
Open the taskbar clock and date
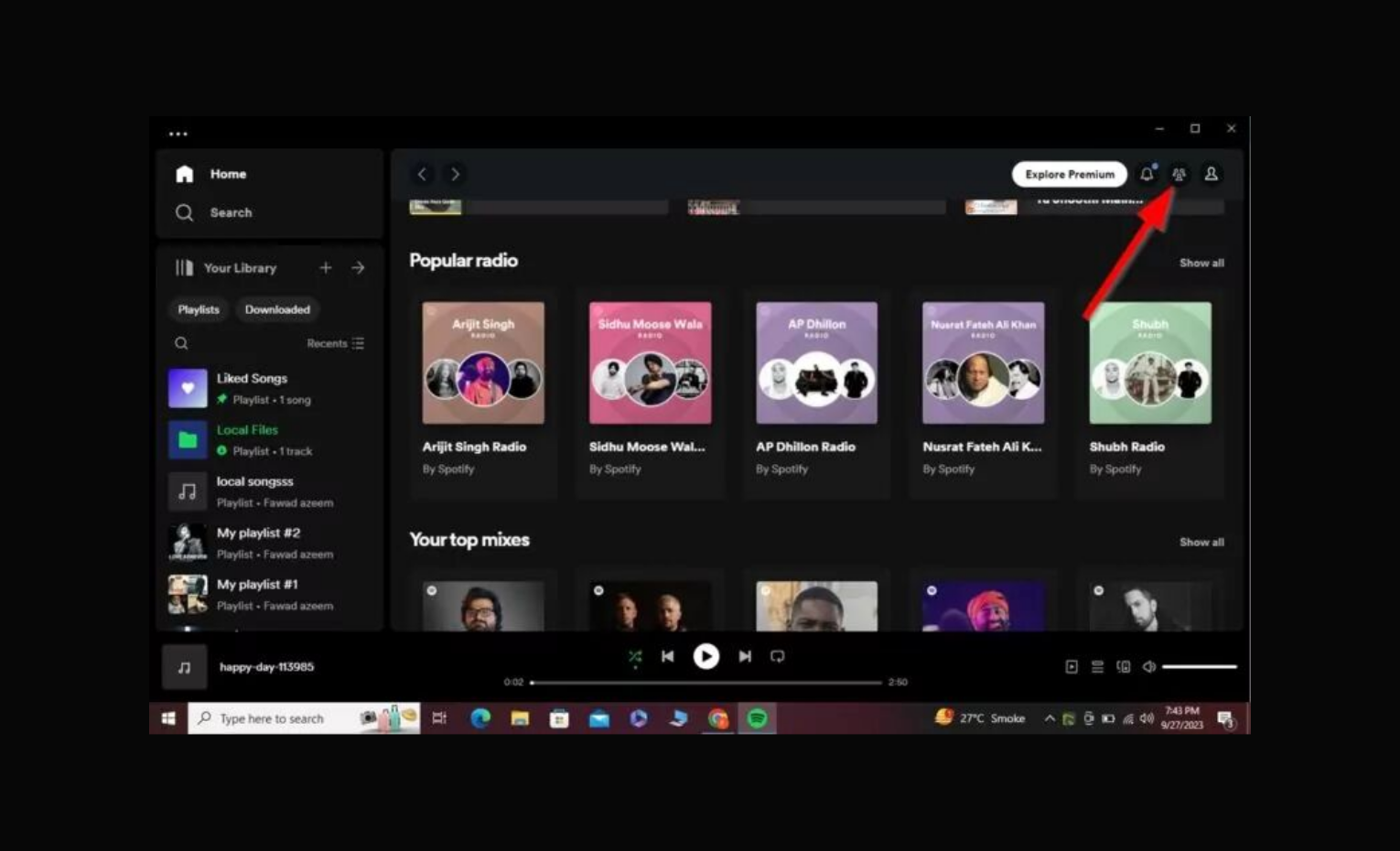point(1182,718)
